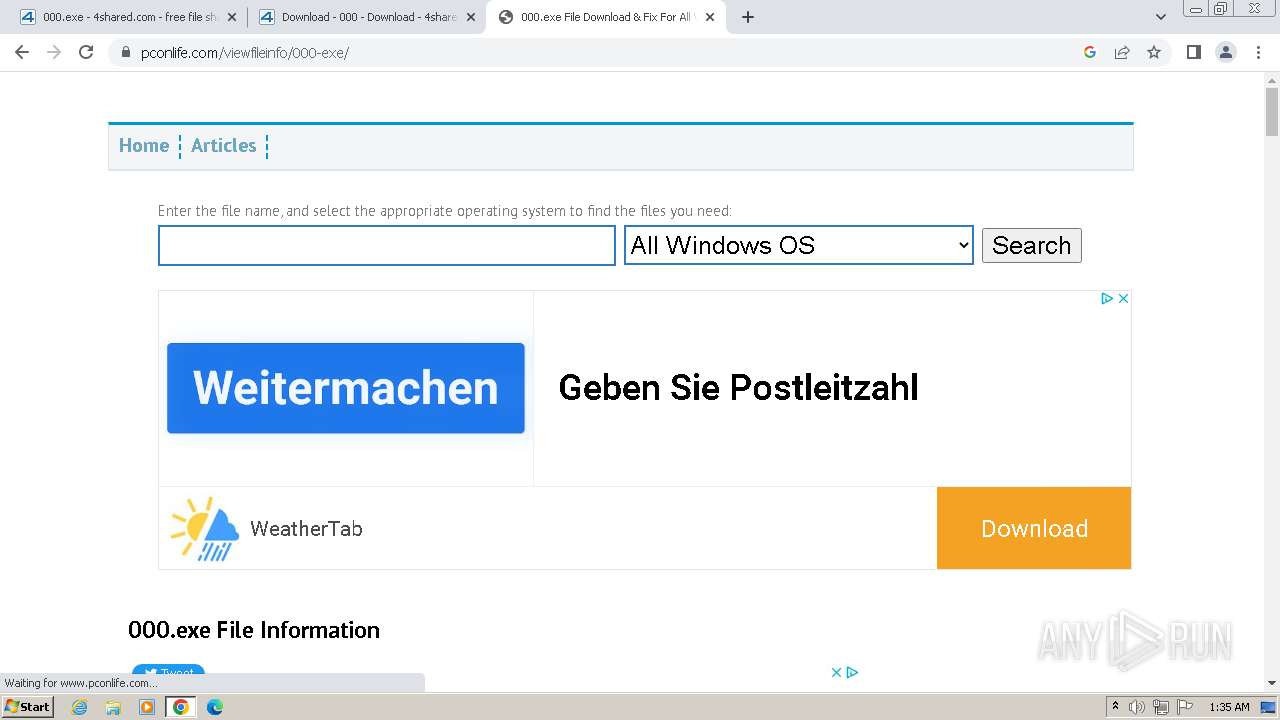Image resolution: width=1280 pixels, height=720 pixels.
Task: Open the Chrome profile avatar
Action: click(x=1225, y=52)
